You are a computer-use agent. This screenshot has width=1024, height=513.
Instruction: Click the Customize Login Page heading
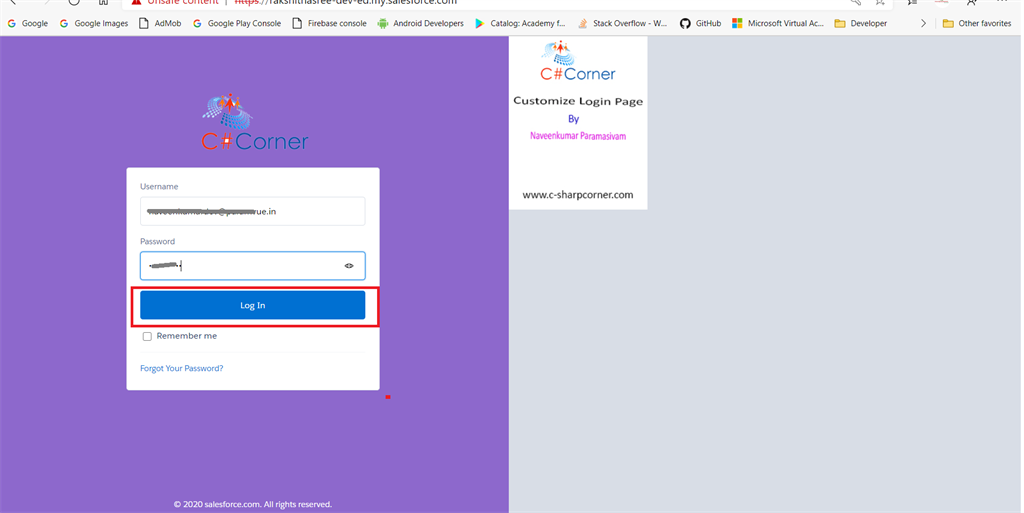578,101
